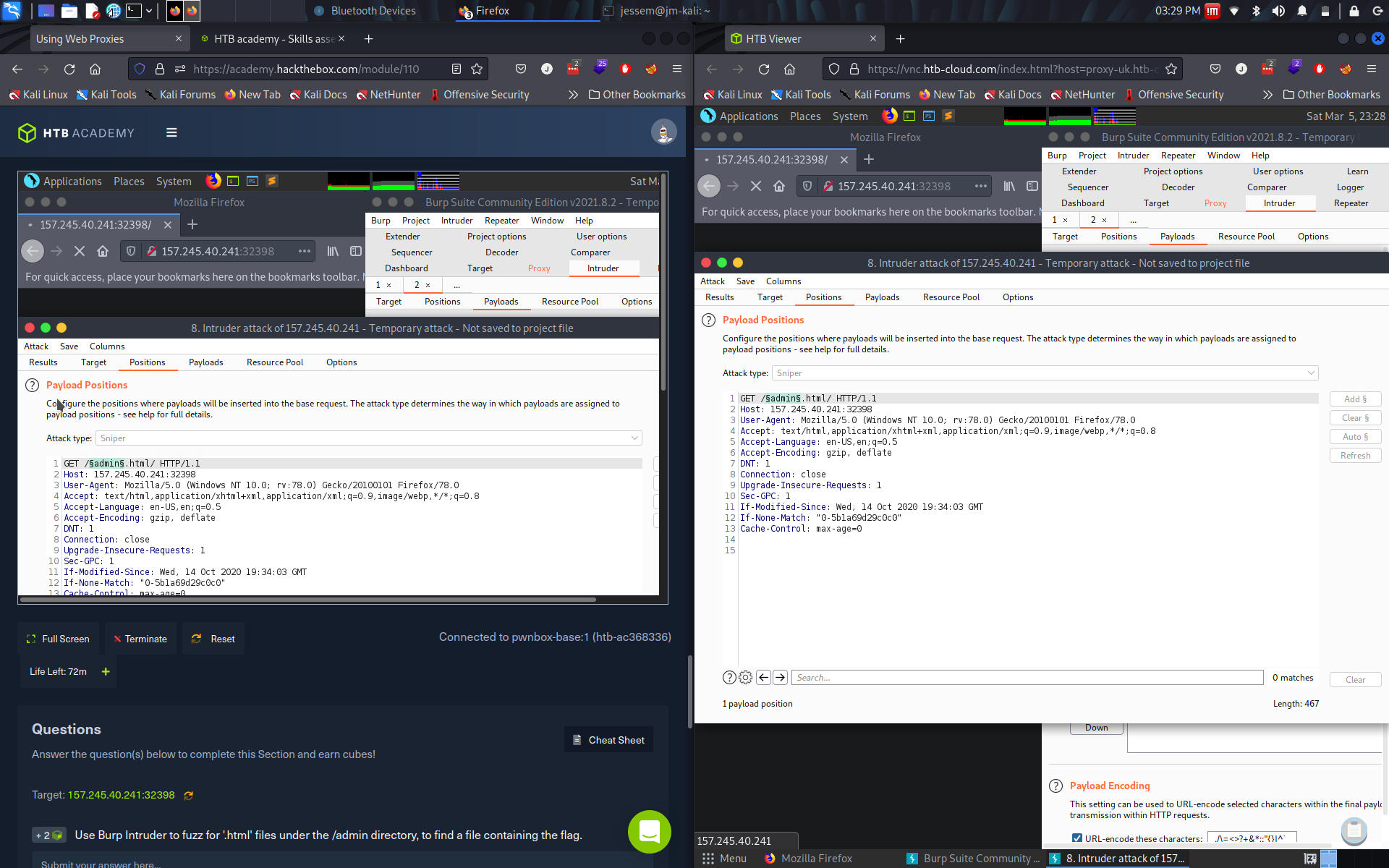Open the Columns menu in attack window
The width and height of the screenshot is (1389, 868).
[783, 281]
